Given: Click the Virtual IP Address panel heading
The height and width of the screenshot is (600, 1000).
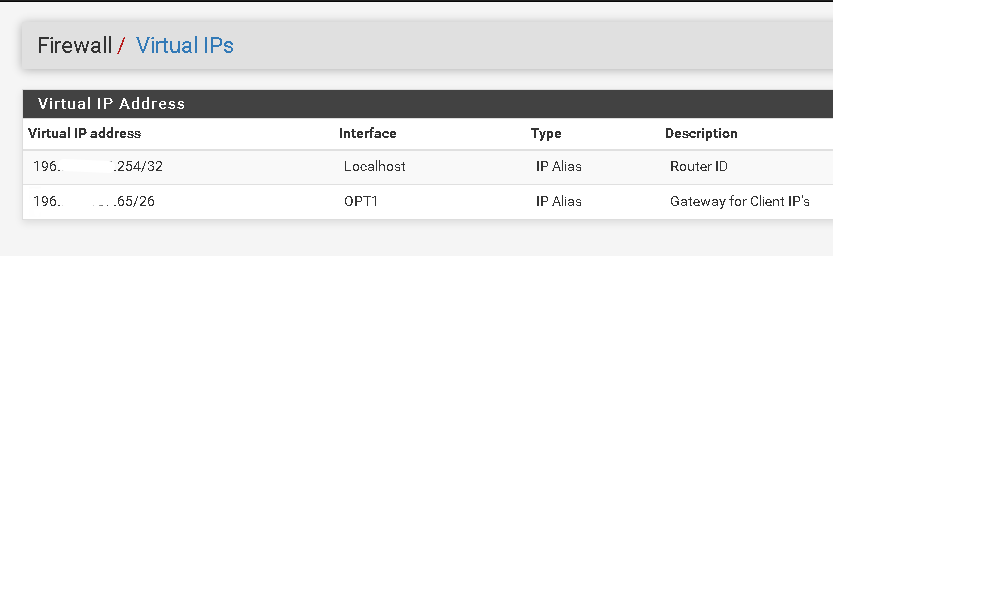Looking at the screenshot, I should point(111,103).
